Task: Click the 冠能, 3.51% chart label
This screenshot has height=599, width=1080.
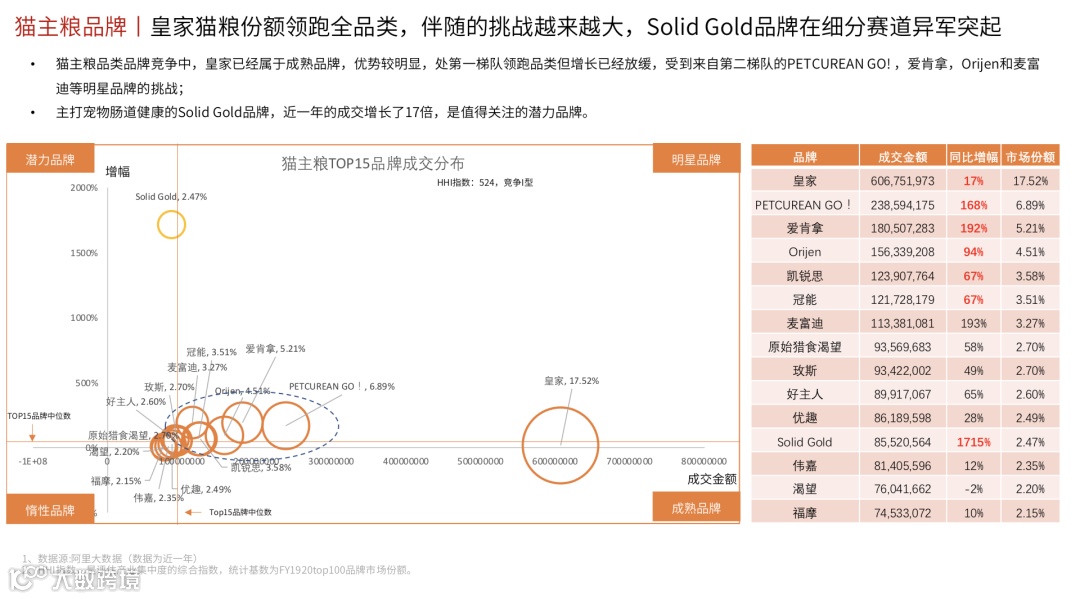Action: tap(211, 352)
